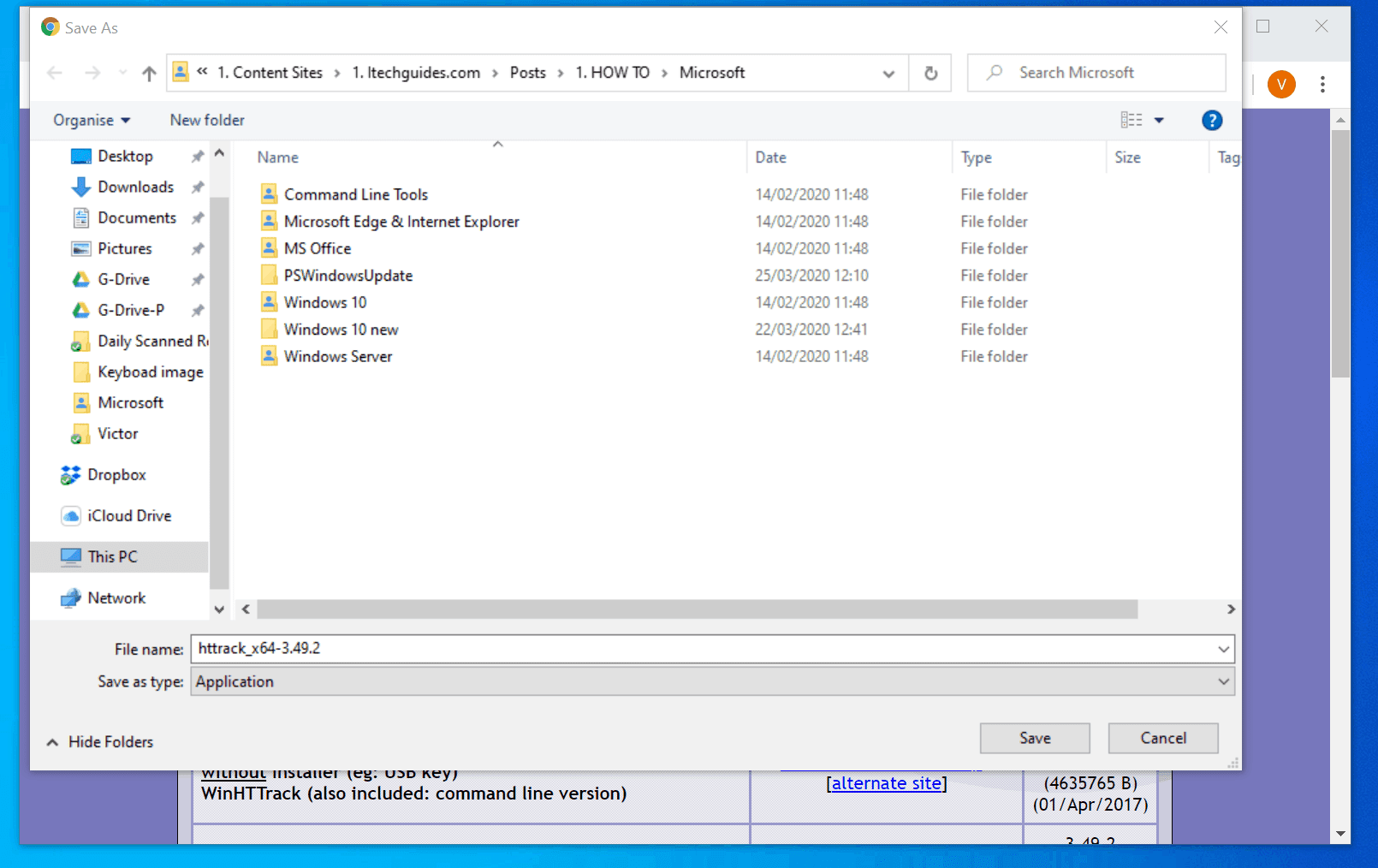Select Victor folder in sidebar

point(117,433)
